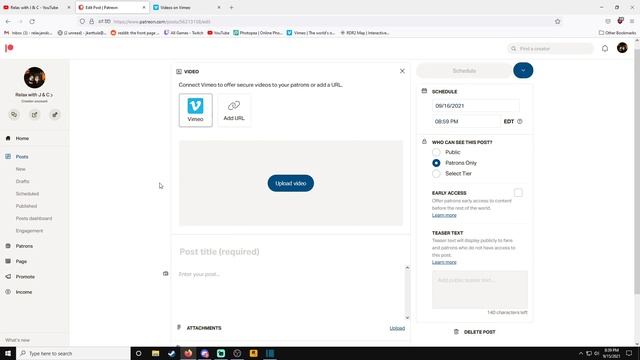
Task: Click the Post title field
Action: (292, 251)
